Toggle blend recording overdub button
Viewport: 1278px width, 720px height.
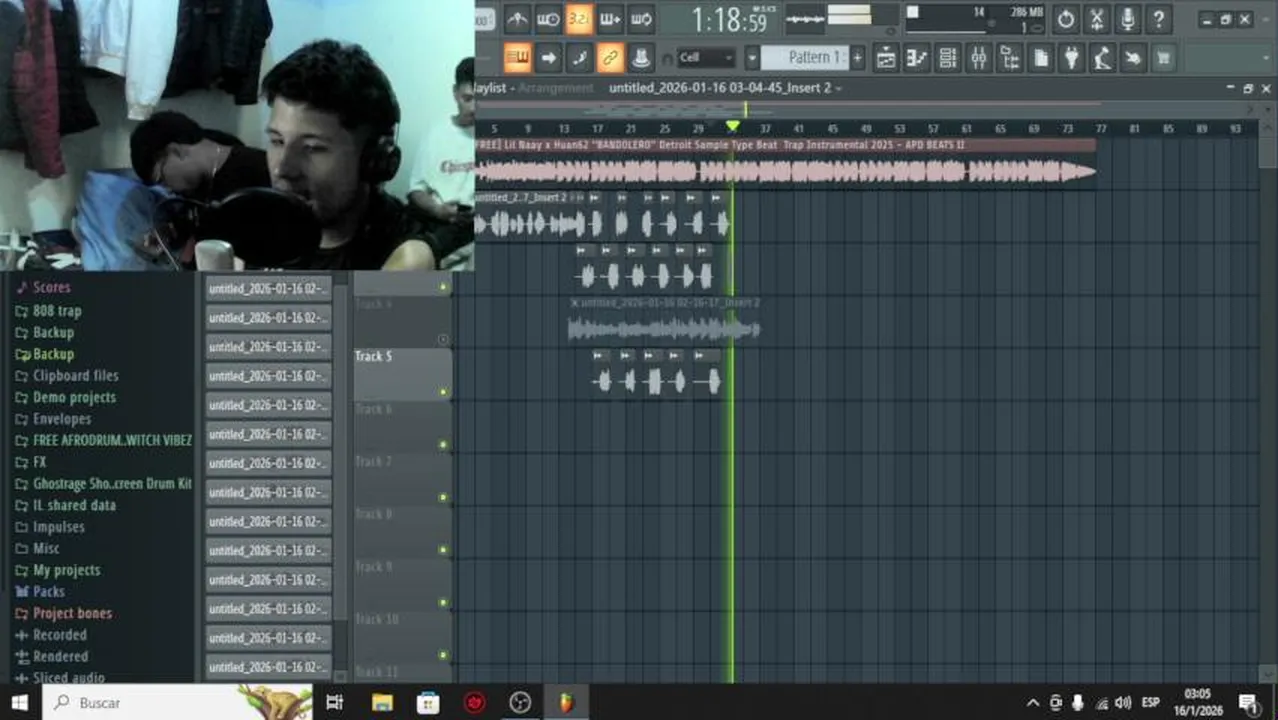(x=610, y=19)
